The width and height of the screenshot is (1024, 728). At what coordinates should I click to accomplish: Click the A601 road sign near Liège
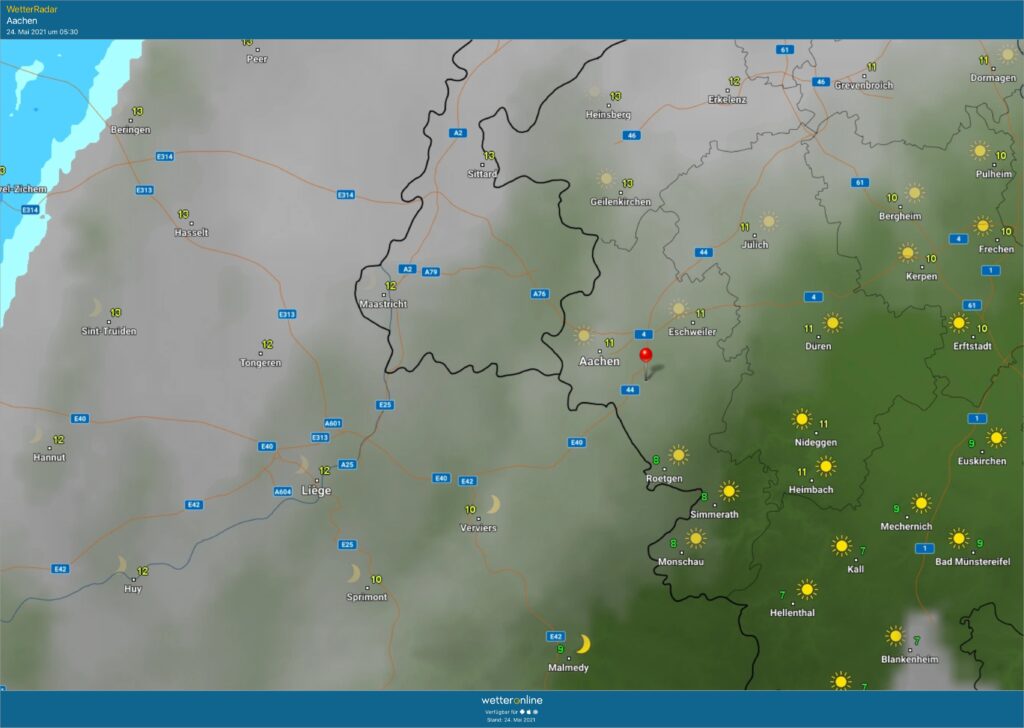[x=333, y=423]
